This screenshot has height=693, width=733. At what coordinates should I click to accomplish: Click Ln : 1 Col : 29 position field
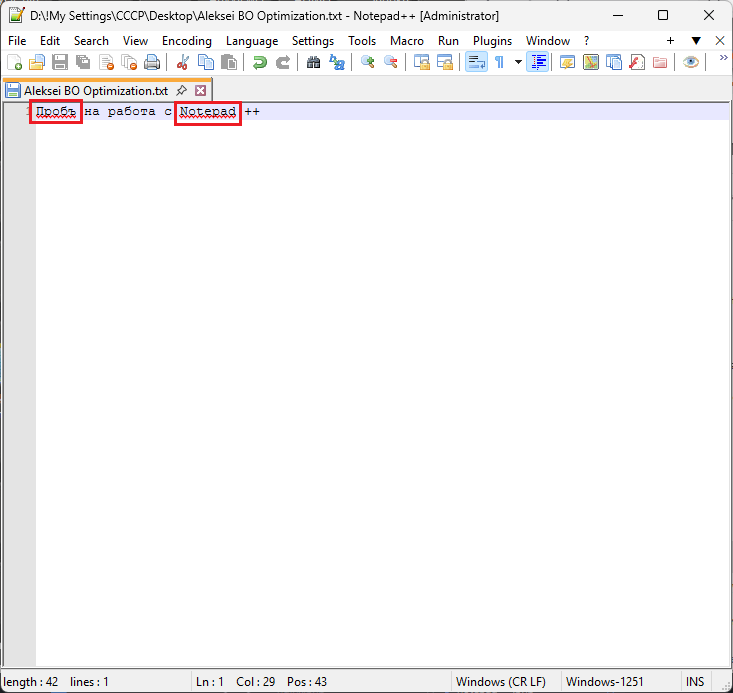[261, 682]
